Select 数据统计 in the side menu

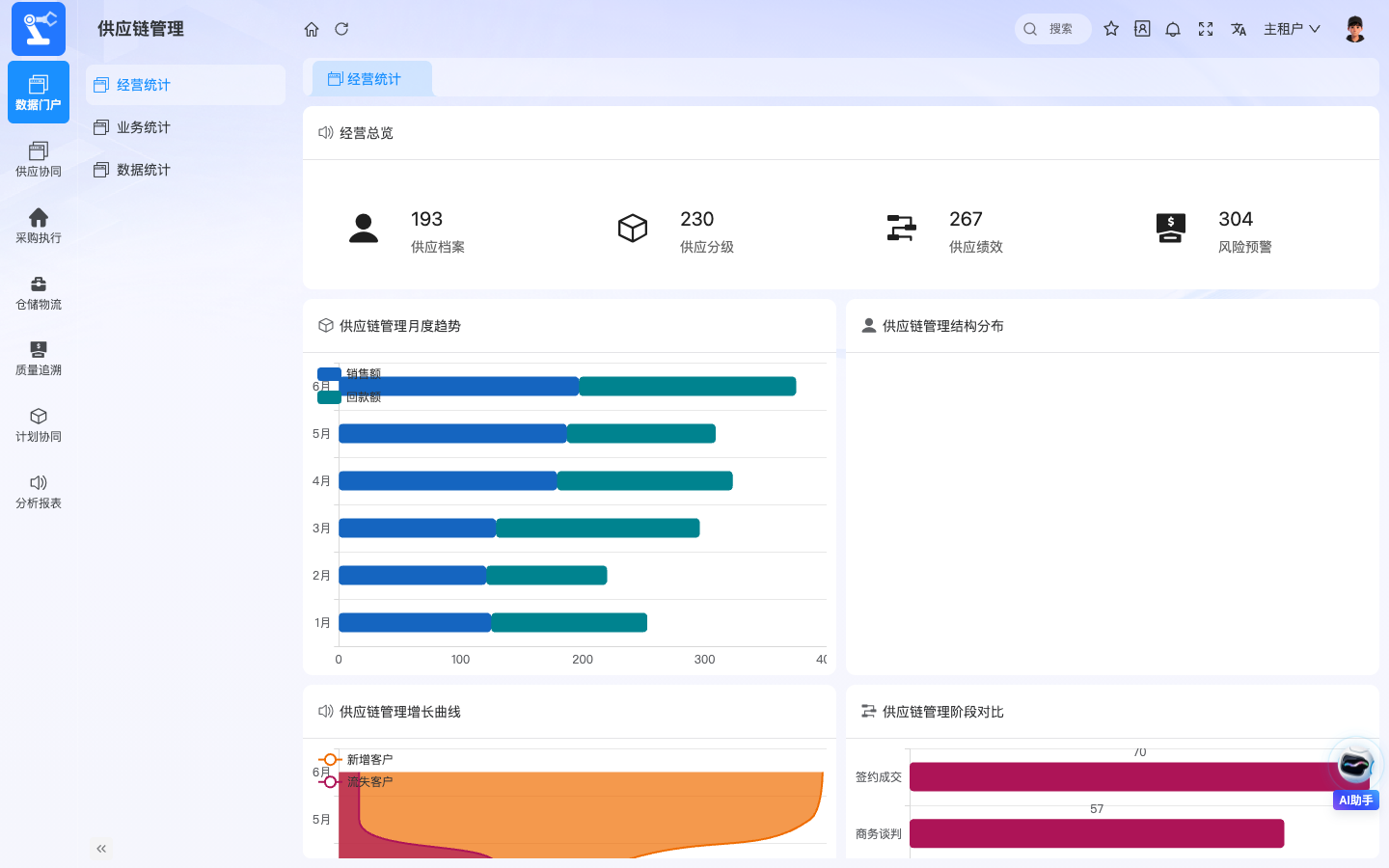pos(185,170)
